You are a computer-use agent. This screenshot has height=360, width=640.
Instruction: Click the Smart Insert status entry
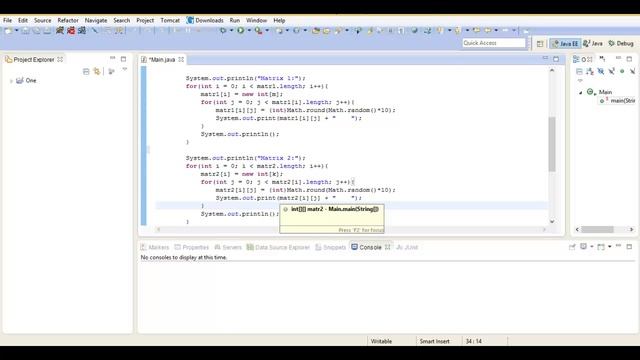click(x=435, y=341)
